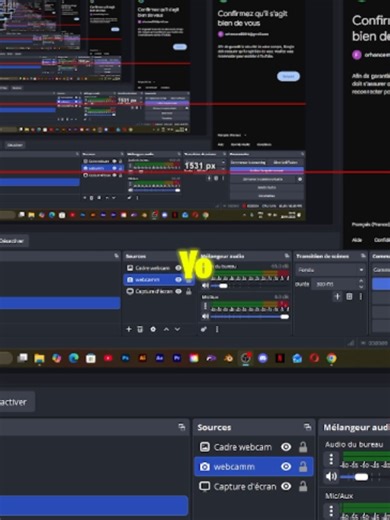Open transition properties dots next to transition trash
The image size is (390, 520).
click(x=361, y=296)
